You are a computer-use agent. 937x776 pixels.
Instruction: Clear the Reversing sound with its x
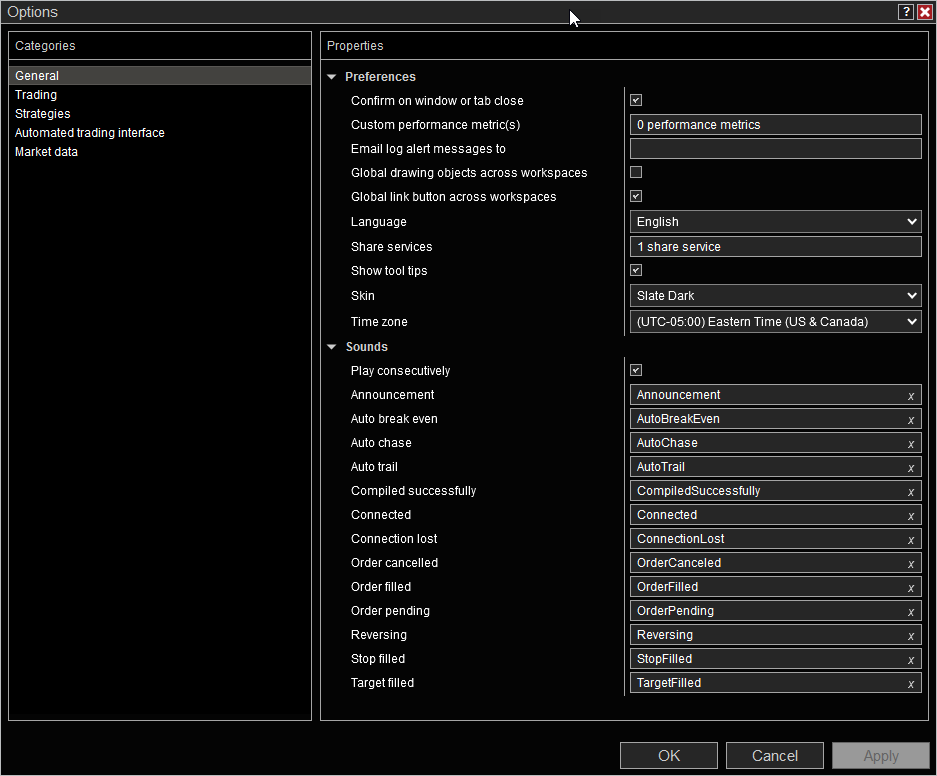pos(910,636)
